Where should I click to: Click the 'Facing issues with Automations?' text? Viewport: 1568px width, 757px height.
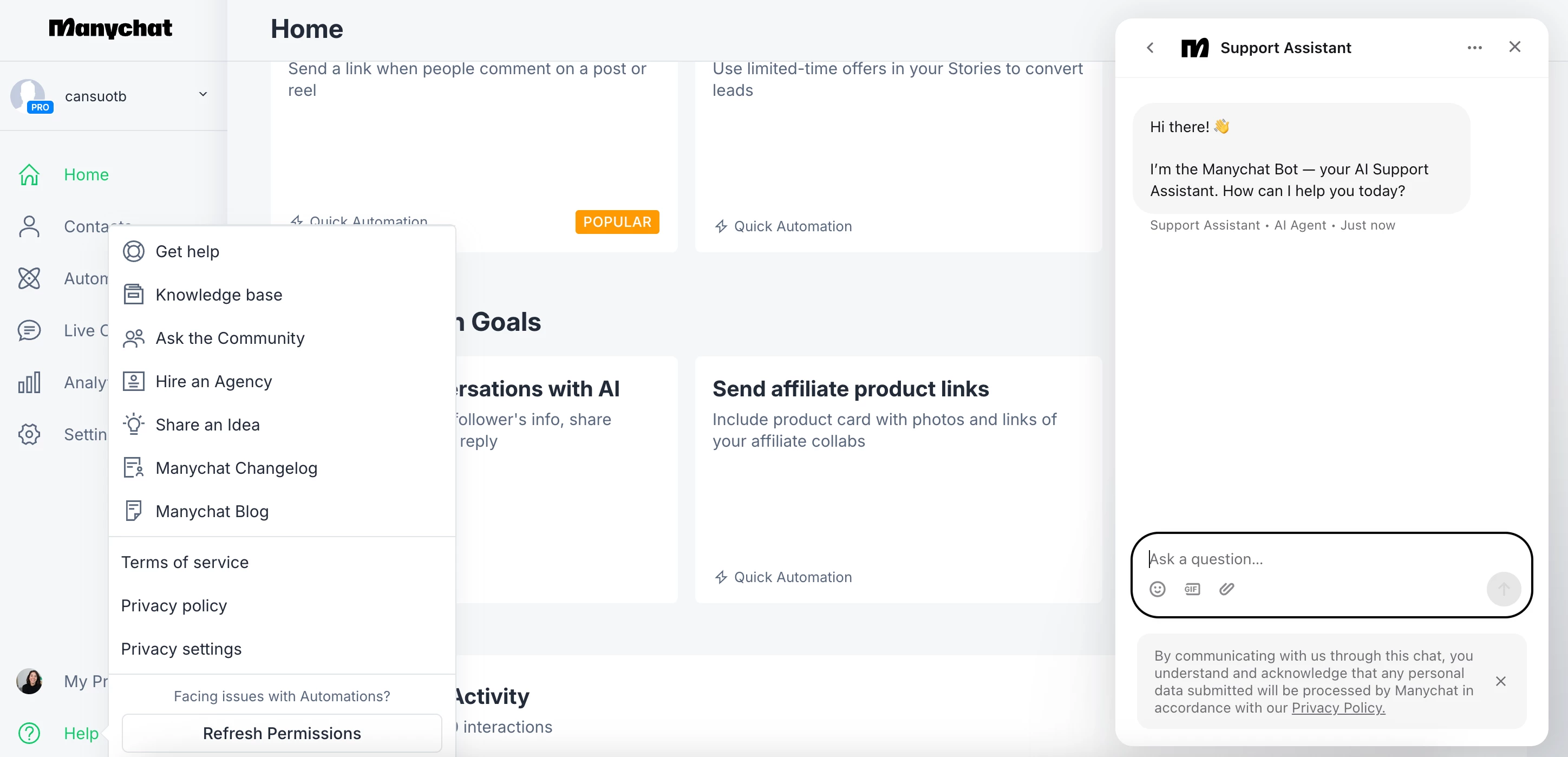point(282,696)
